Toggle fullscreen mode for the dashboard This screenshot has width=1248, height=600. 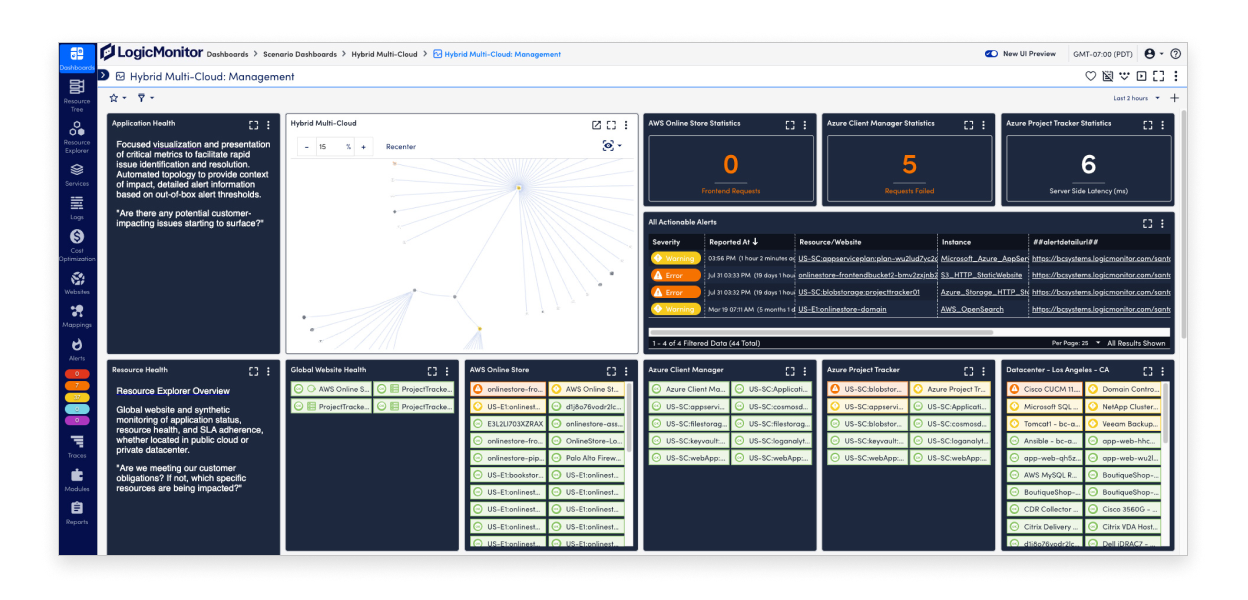pyautogui.click(x=1160, y=75)
